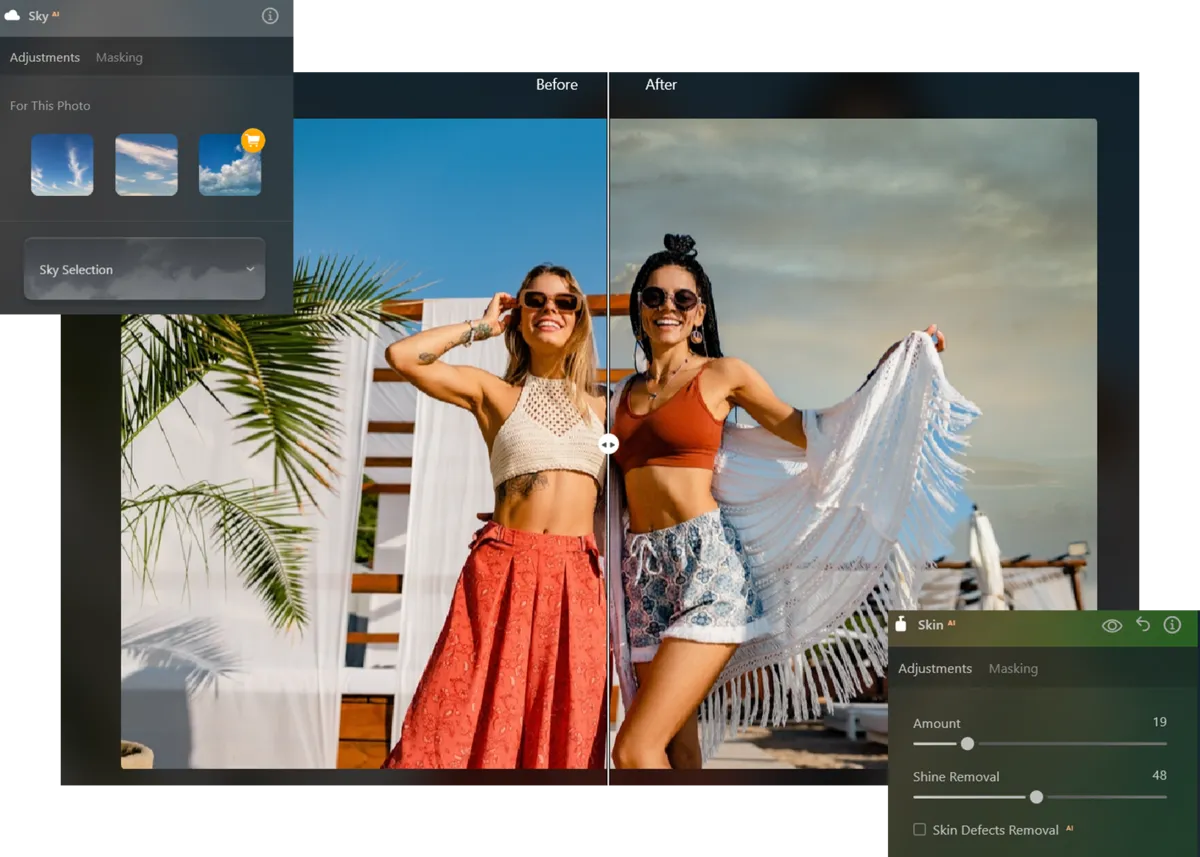Click the before/after comparison handle

click(x=609, y=443)
